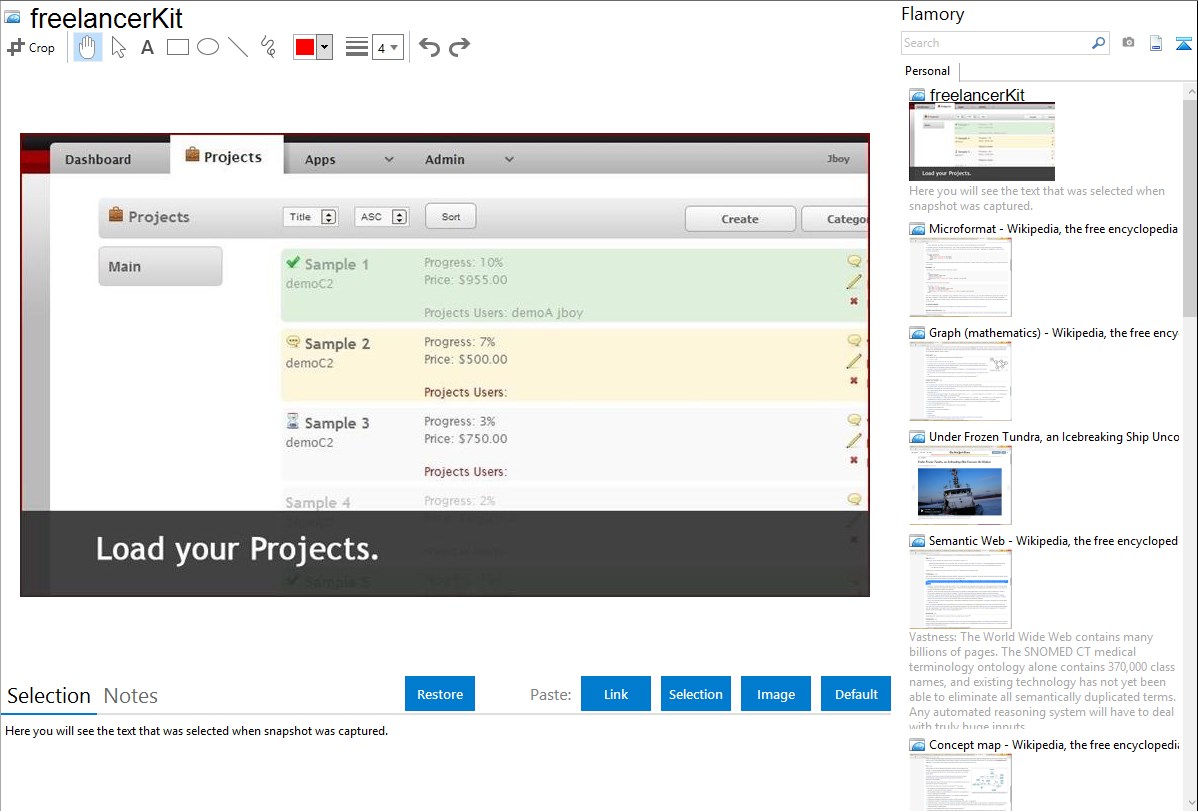
Task: Redo the last annotation
Action: coord(459,47)
